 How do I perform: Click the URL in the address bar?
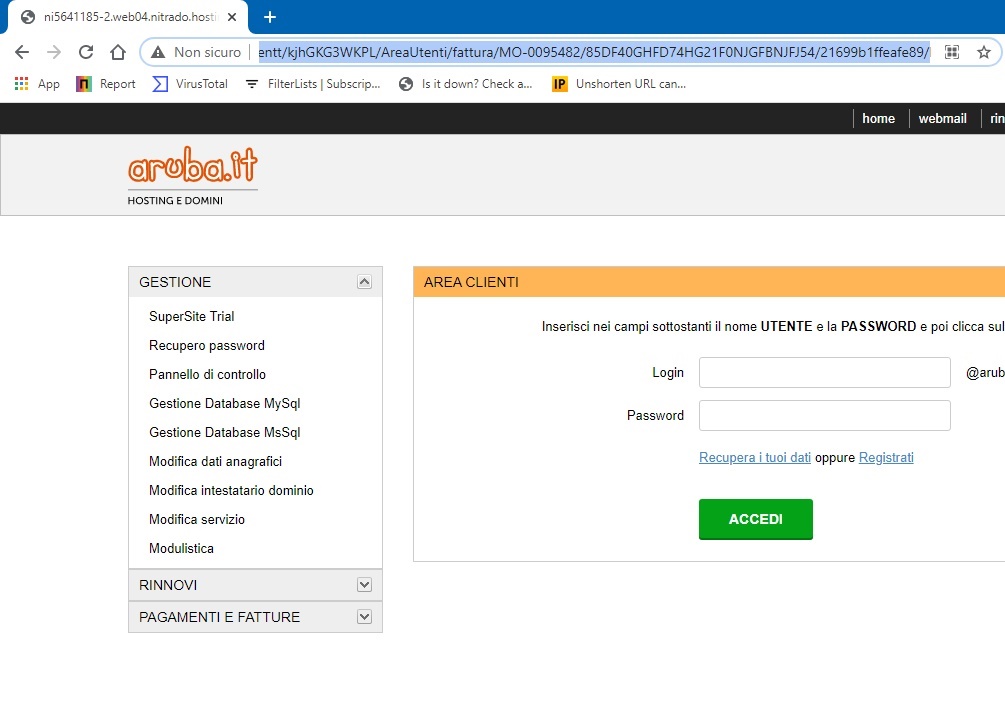pos(594,52)
